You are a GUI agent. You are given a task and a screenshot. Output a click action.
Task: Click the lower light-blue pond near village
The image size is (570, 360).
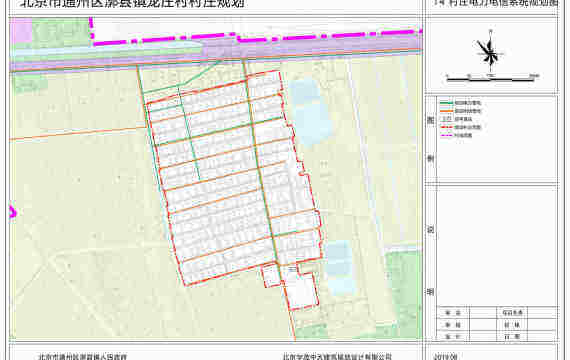click(340, 267)
